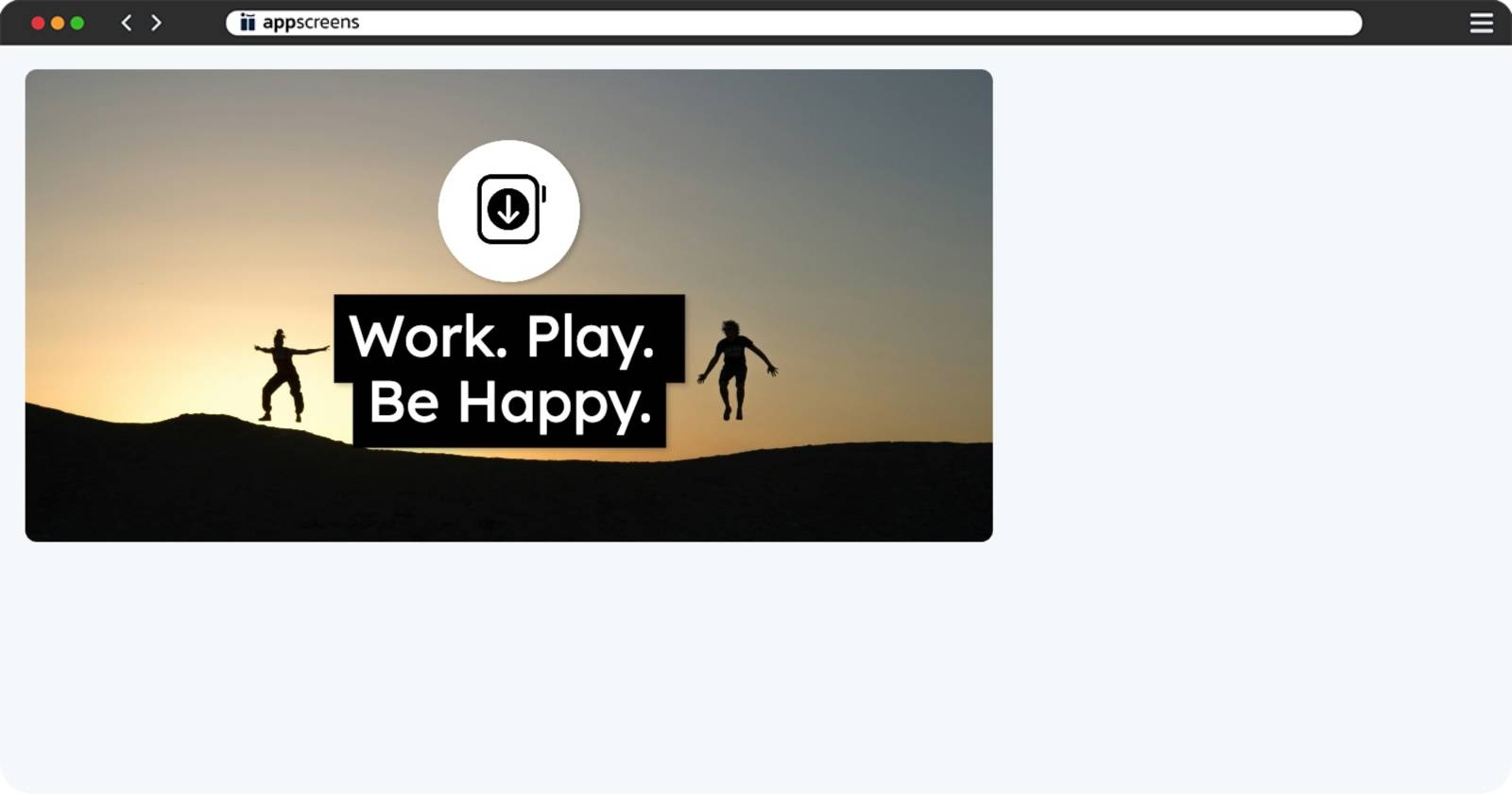Click the jumping person silhouette on the right
This screenshot has width=1512, height=794.
tap(736, 369)
